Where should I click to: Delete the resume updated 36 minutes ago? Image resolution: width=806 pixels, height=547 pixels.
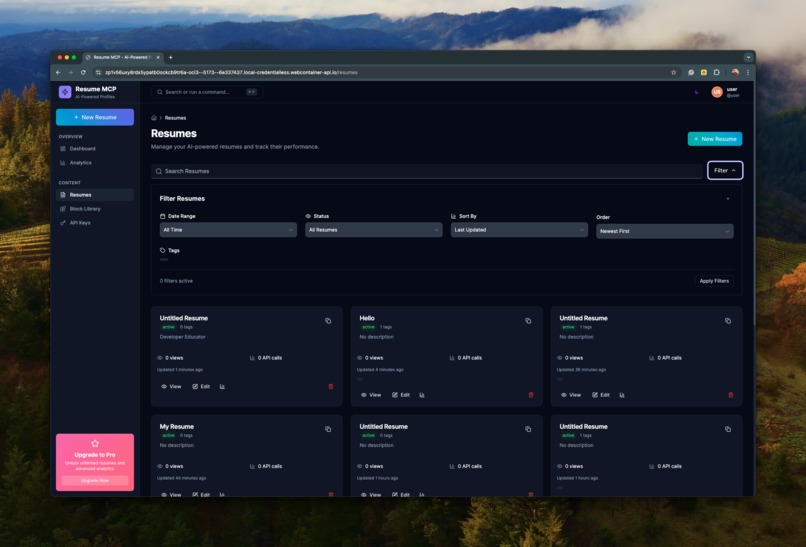pyautogui.click(x=730, y=395)
